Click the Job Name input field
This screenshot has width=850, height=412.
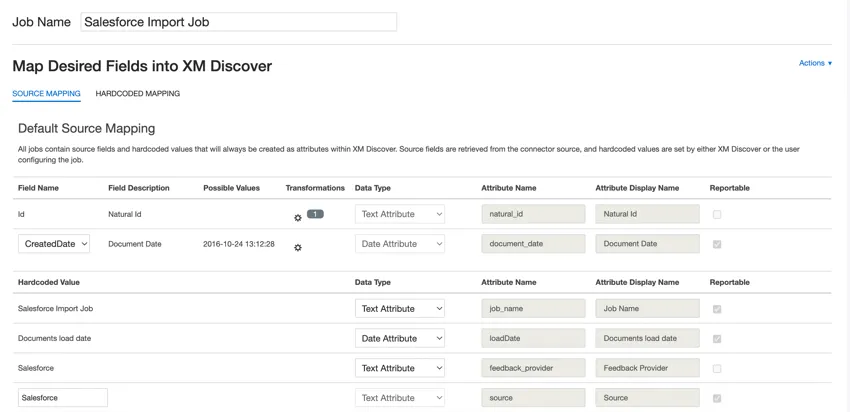tap(238, 22)
